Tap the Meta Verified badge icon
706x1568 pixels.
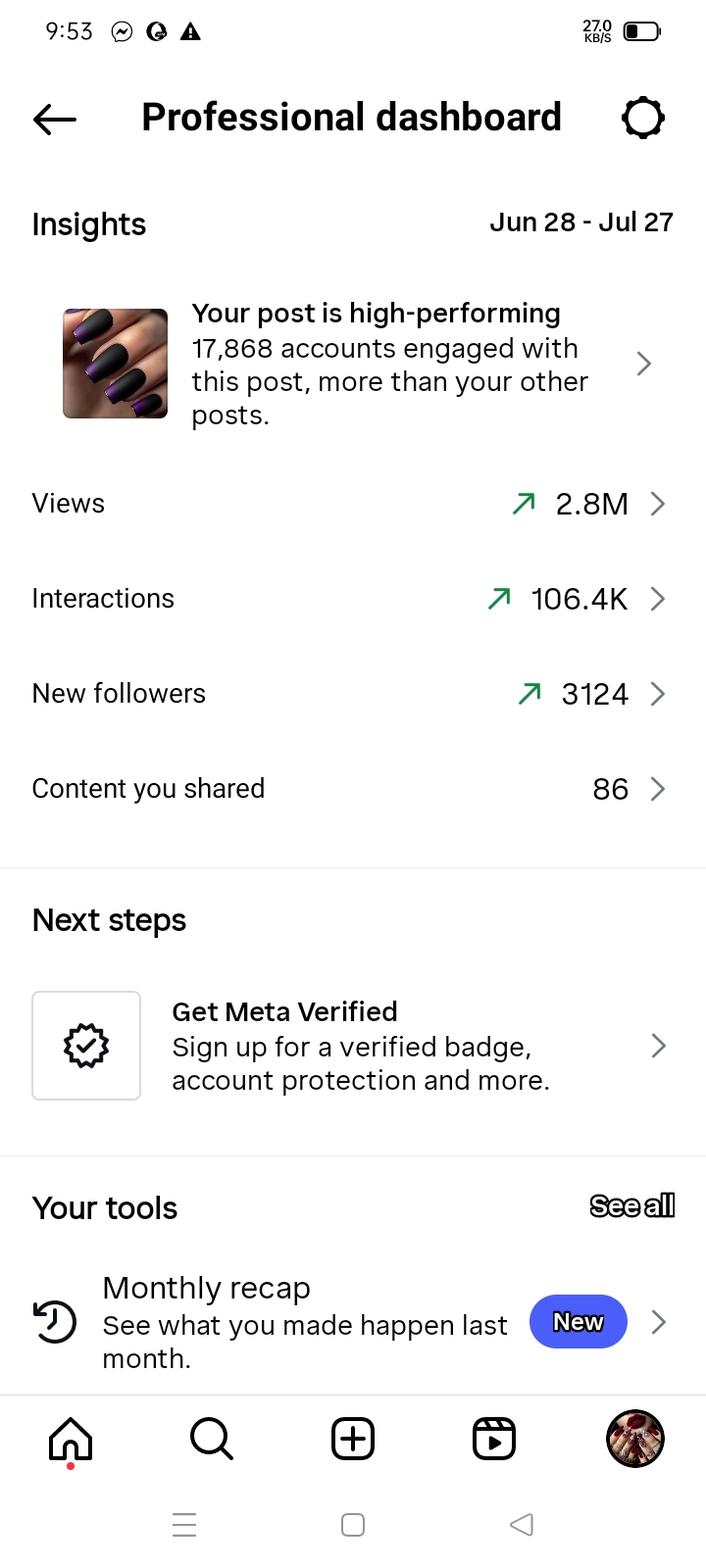coord(86,1046)
